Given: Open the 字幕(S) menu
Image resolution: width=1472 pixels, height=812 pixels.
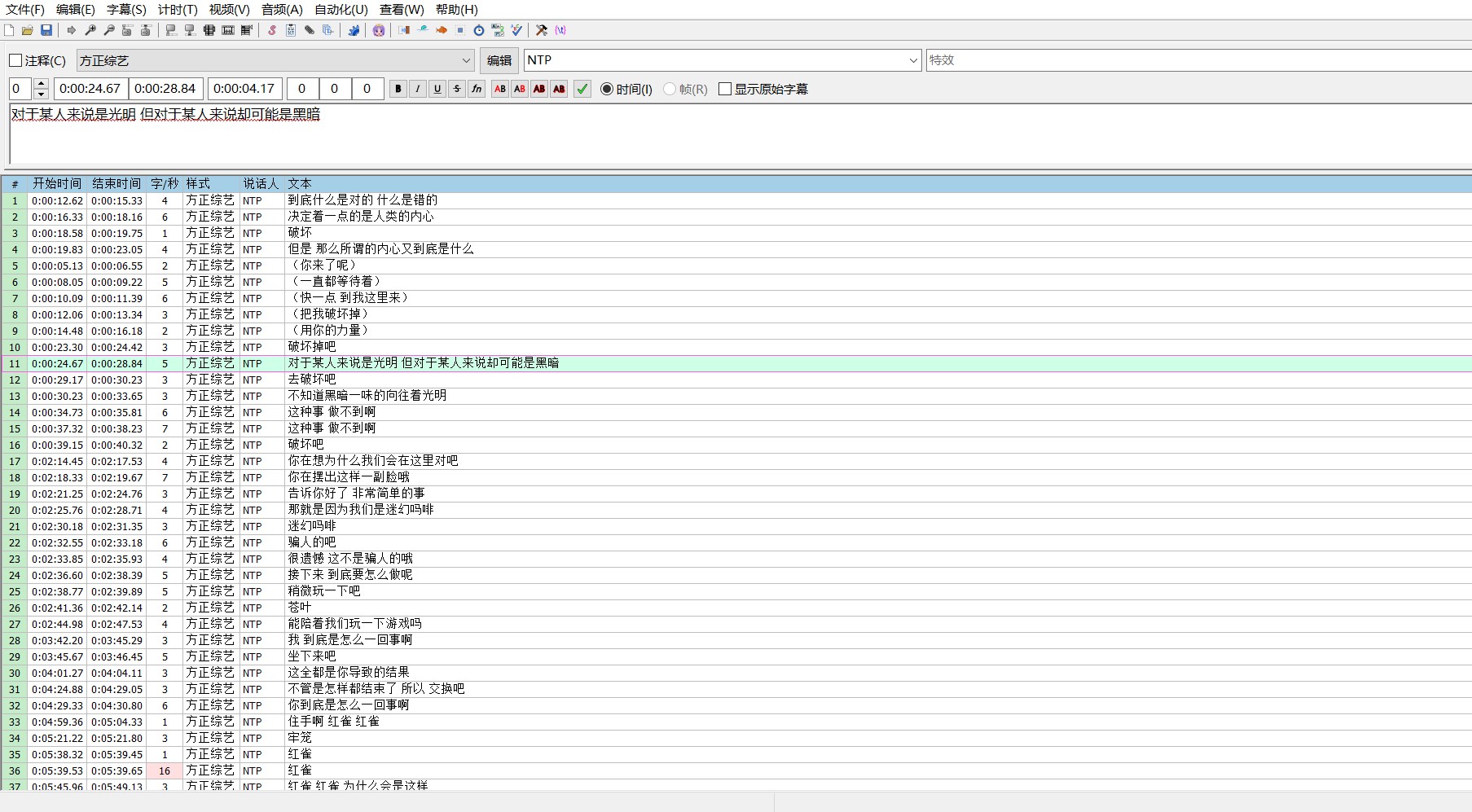Looking at the screenshot, I should tap(126, 10).
